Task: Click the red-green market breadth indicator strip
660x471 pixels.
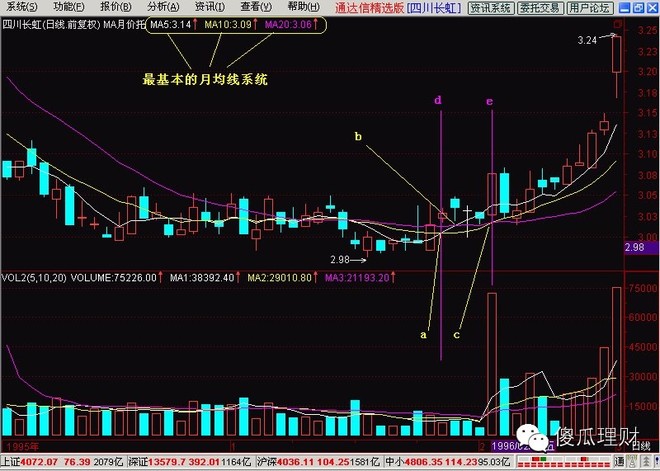Action: (564, 461)
